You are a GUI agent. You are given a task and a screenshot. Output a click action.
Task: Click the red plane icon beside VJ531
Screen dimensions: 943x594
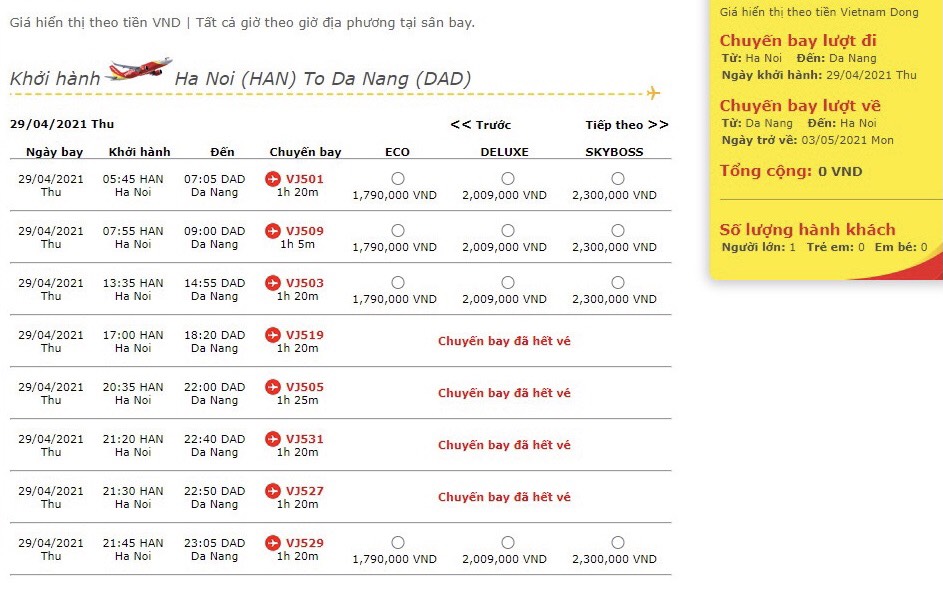pyautogui.click(x=273, y=439)
